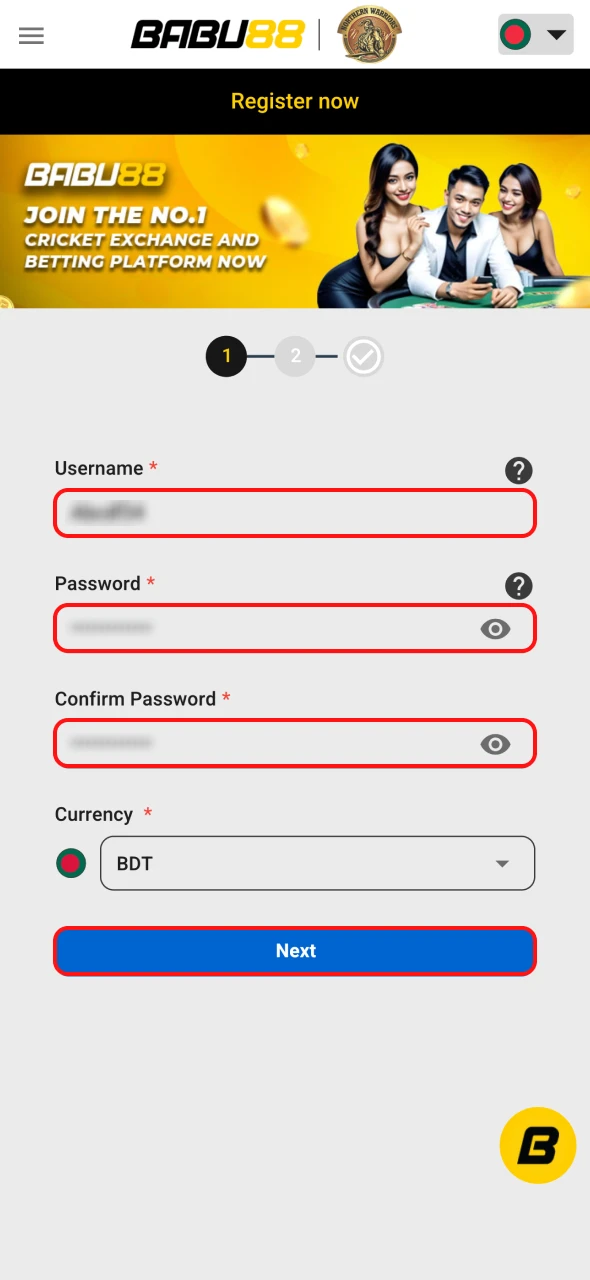Click the Babu88 logo in the header
Image resolution: width=590 pixels, height=1280 pixels.
point(217,34)
